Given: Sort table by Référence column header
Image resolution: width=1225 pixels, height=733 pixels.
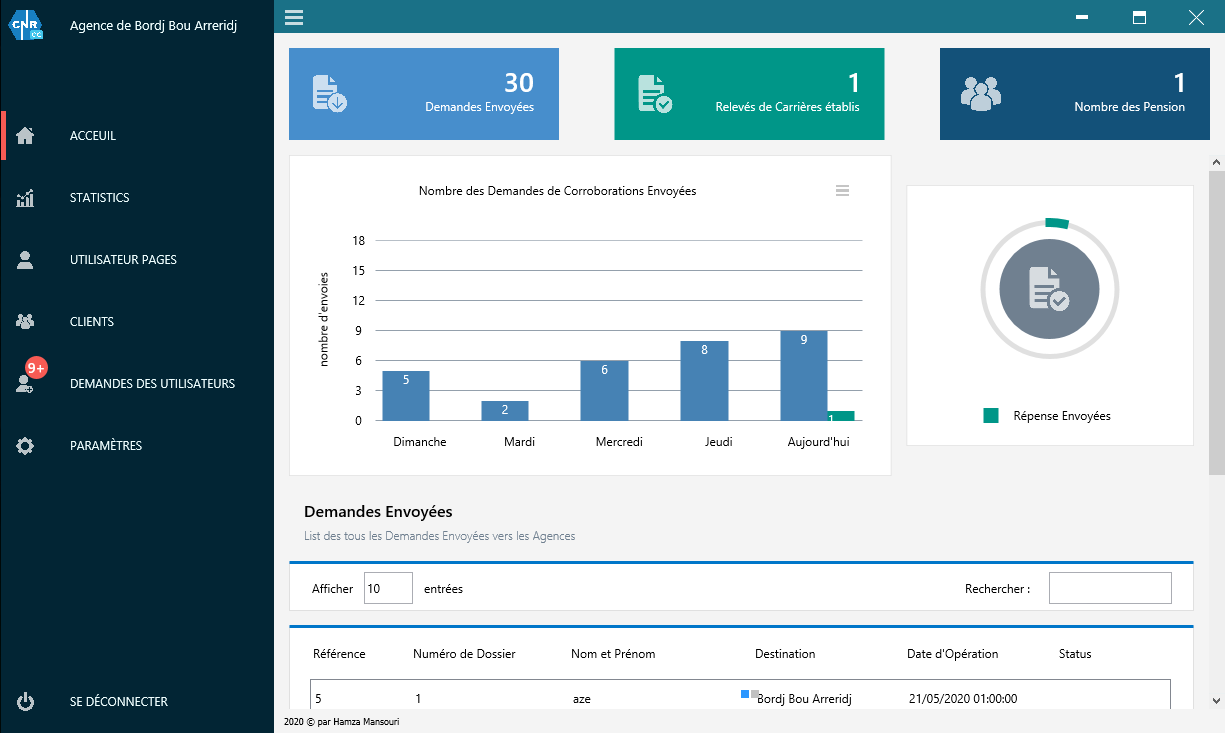Looking at the screenshot, I should click(339, 654).
